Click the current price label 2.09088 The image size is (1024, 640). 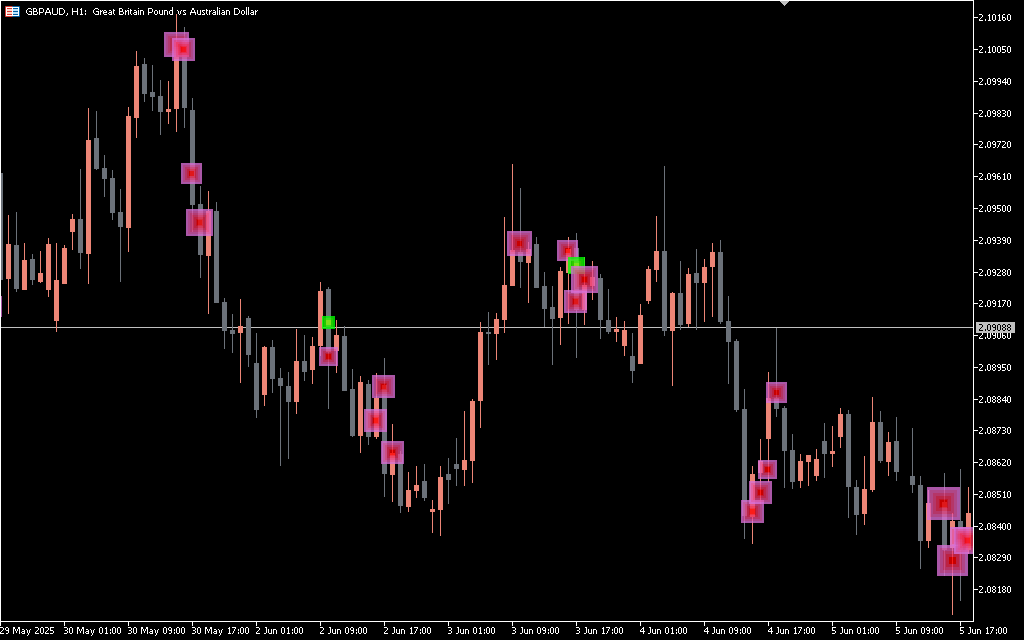point(995,328)
